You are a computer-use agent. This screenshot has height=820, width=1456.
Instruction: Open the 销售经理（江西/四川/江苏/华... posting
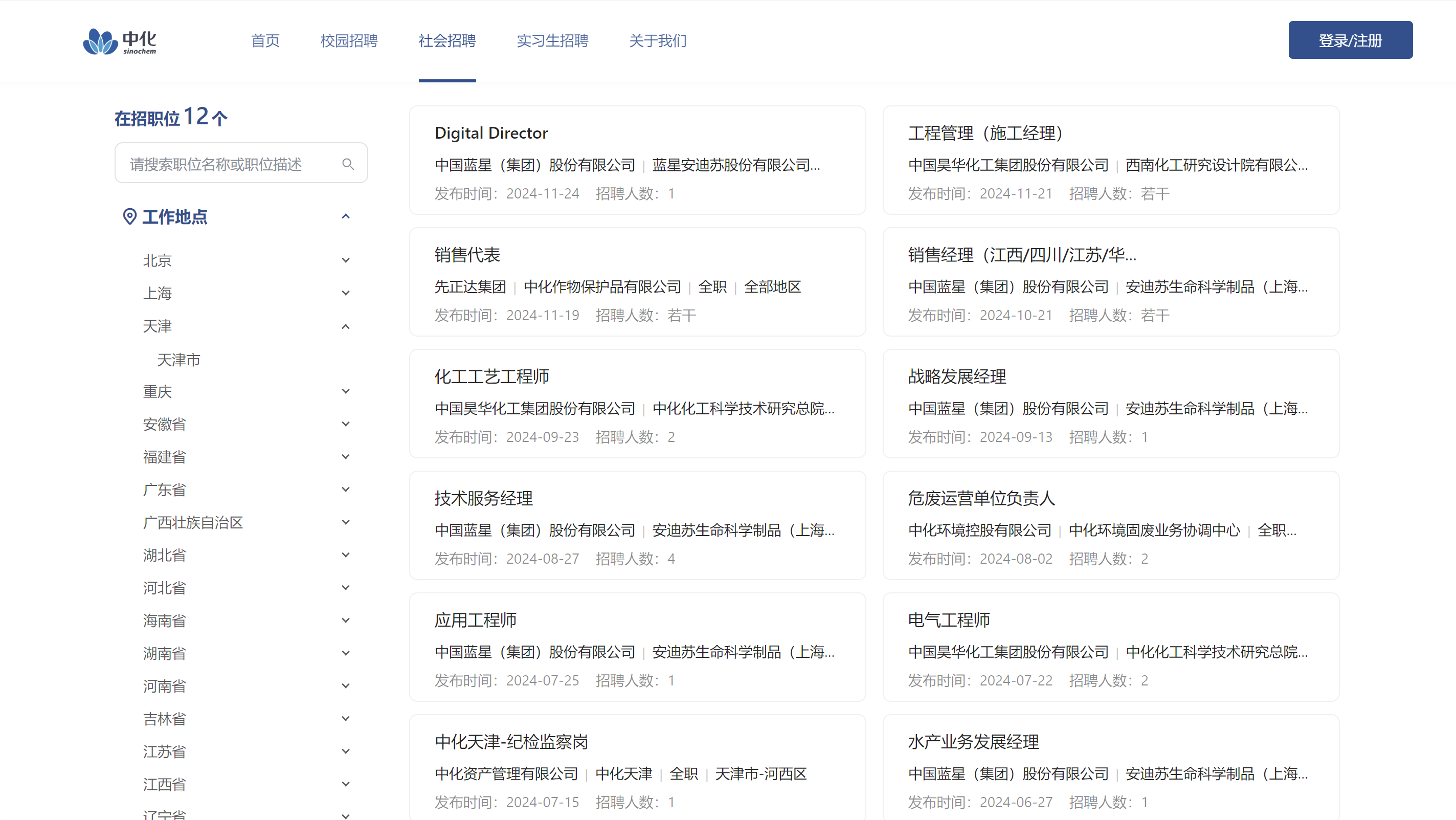pos(1111,282)
